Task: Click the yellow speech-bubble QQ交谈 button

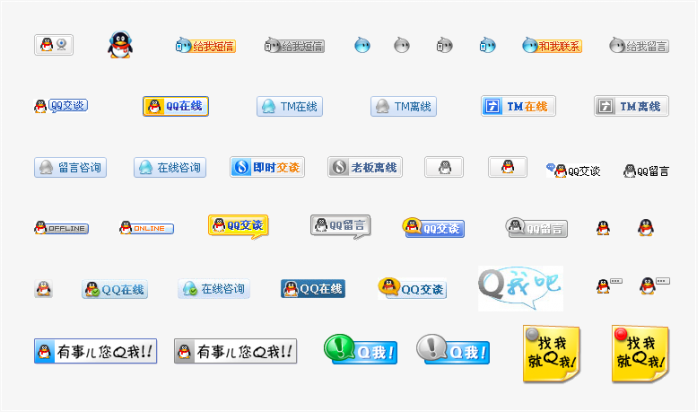Action: (x=238, y=227)
